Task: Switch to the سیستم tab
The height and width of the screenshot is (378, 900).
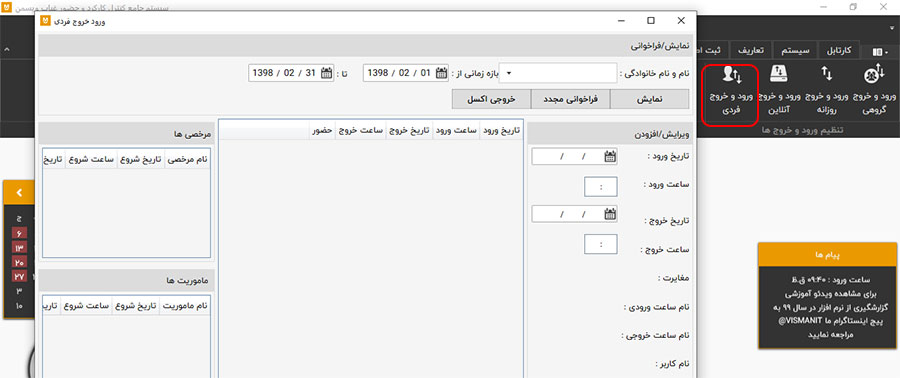Action: [796, 50]
